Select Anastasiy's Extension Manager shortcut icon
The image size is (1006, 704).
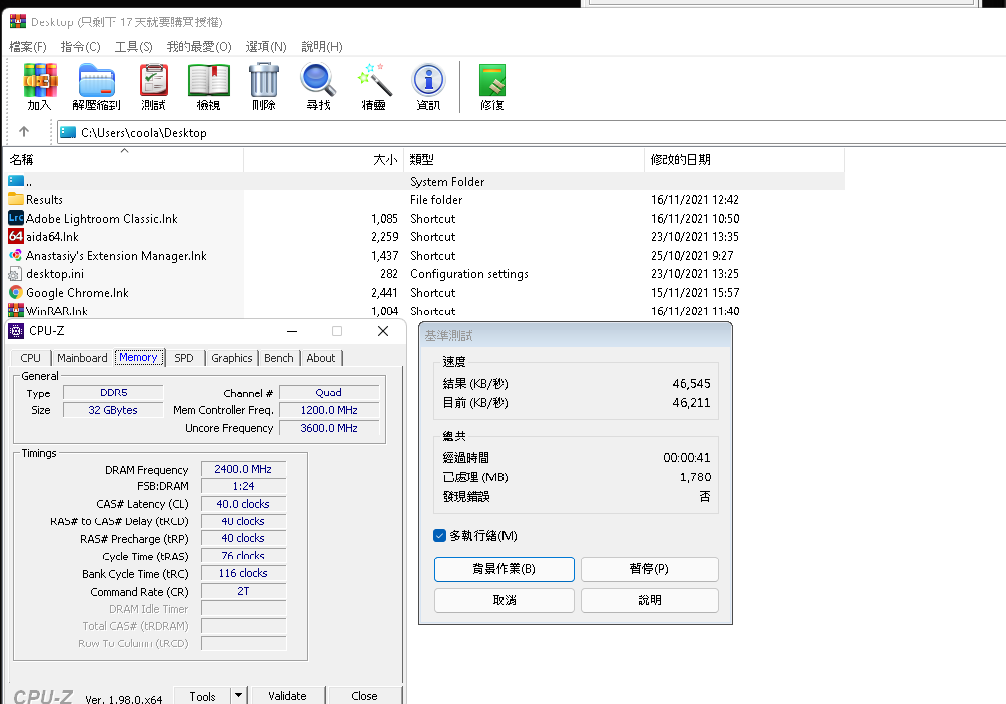point(16,255)
